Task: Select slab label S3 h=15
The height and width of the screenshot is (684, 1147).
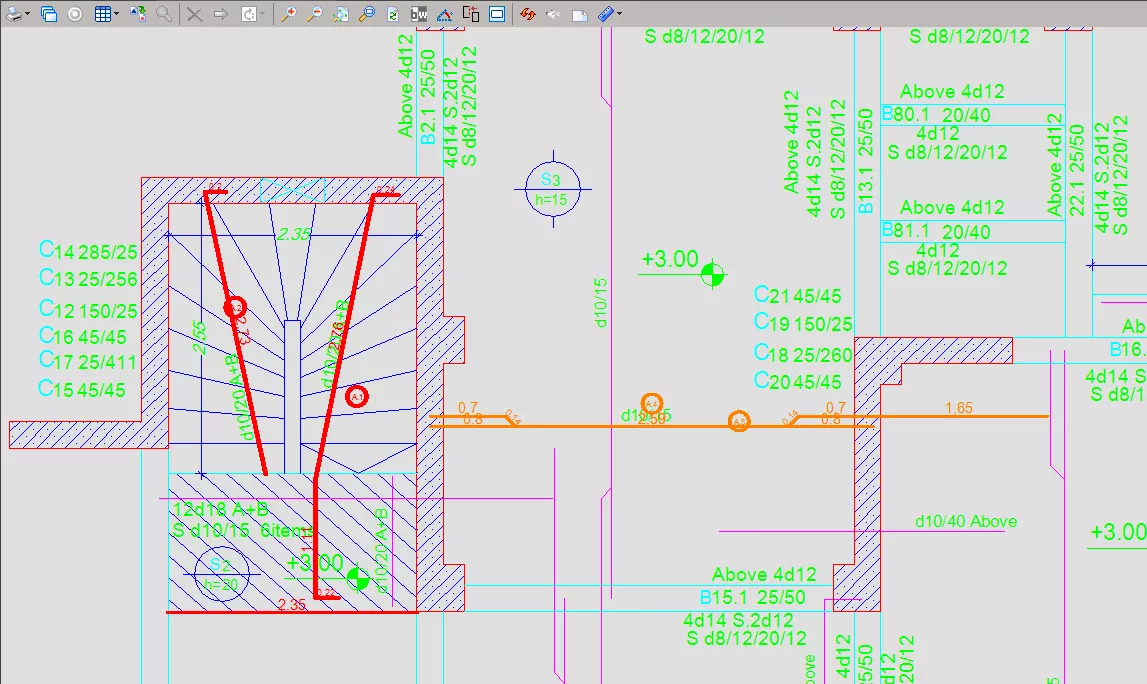Action: [x=552, y=189]
